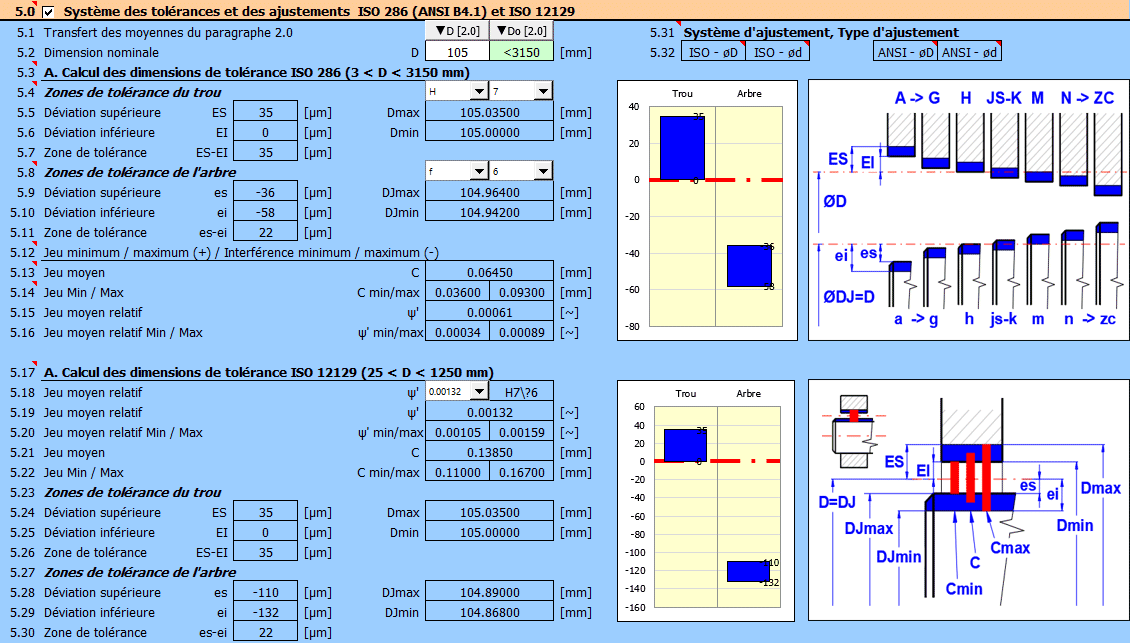Toggle the section 5.0 checkbox
The image size is (1130, 643).
click(48, 12)
